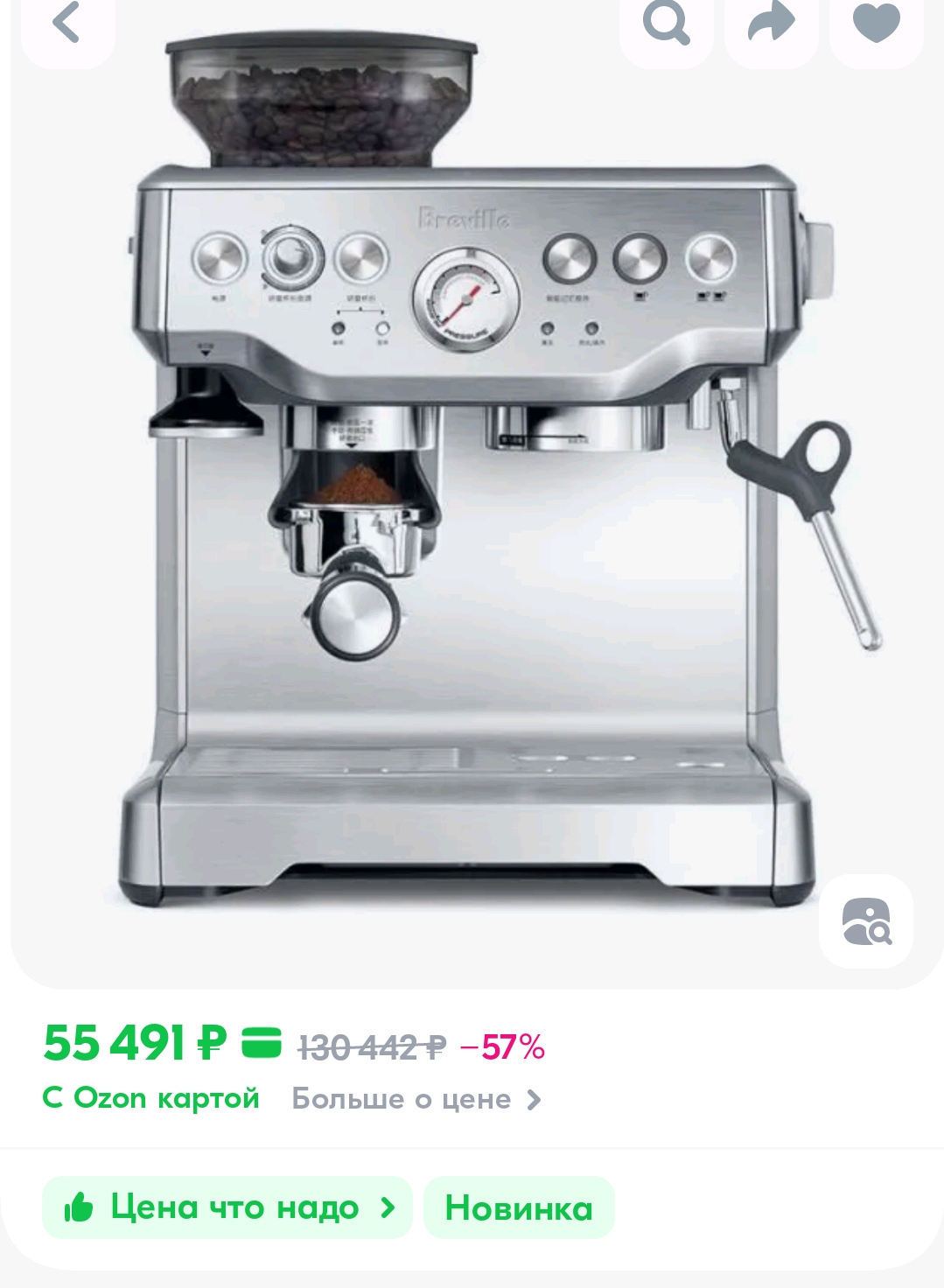Click the crossed-out price 130 442 ₽
The height and width of the screenshot is (1288, 944).
click(x=372, y=1046)
